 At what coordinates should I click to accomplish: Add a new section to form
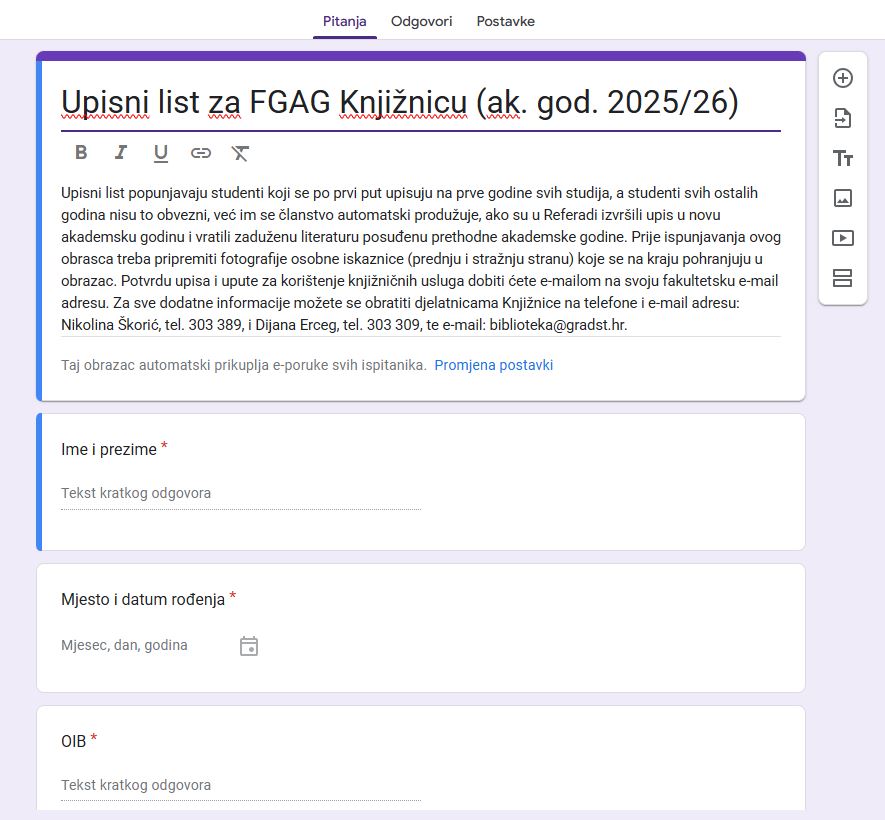(x=842, y=278)
